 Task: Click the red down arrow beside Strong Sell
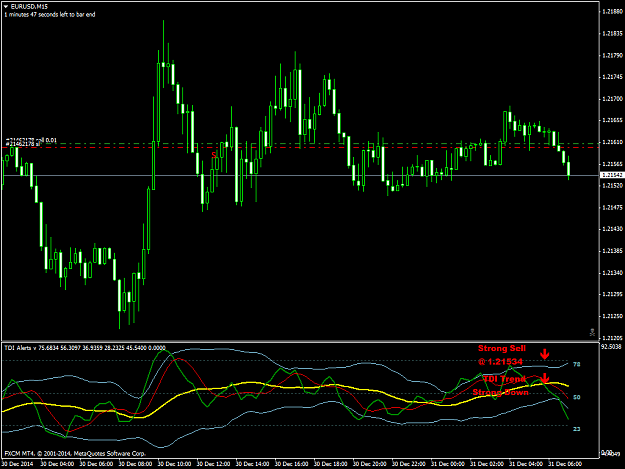[544, 353]
